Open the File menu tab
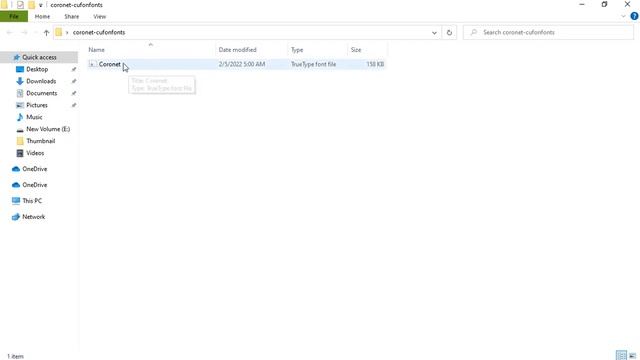 pos(14,16)
